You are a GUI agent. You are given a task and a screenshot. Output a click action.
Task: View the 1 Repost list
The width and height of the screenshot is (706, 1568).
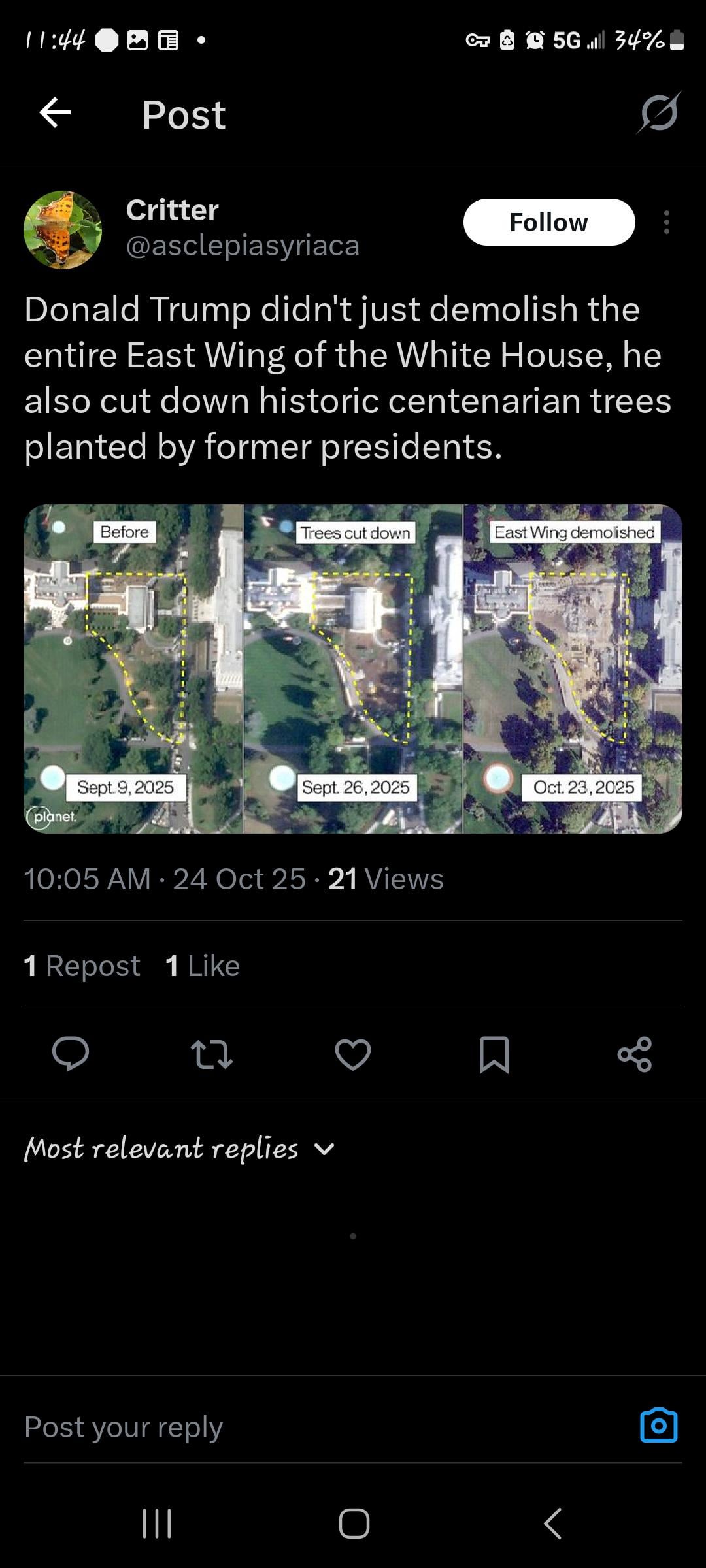[x=82, y=966]
